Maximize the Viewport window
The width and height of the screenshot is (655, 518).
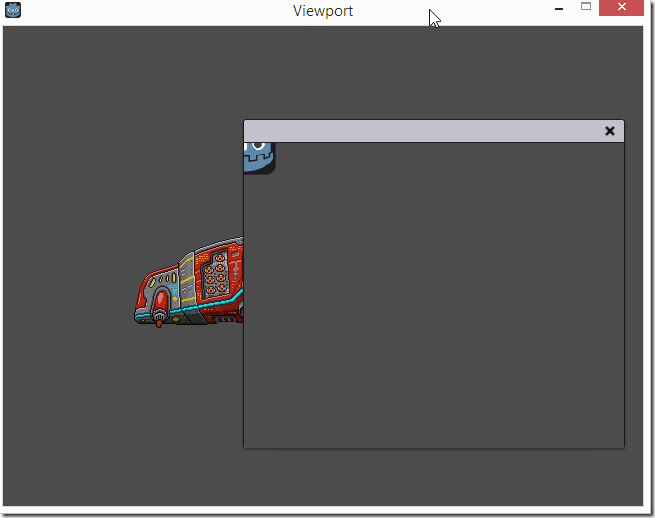(586, 7)
